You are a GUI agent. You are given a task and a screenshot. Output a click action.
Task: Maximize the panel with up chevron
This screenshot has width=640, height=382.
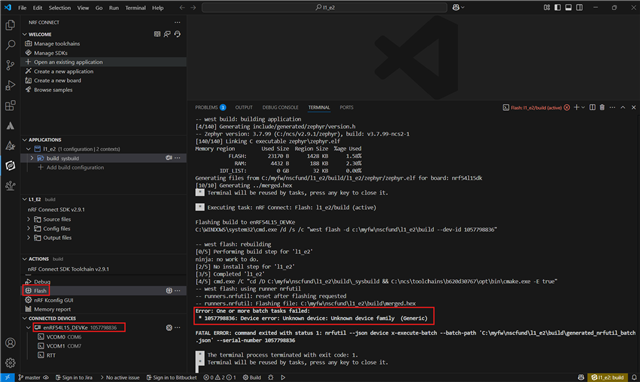pyautogui.click(x=623, y=107)
